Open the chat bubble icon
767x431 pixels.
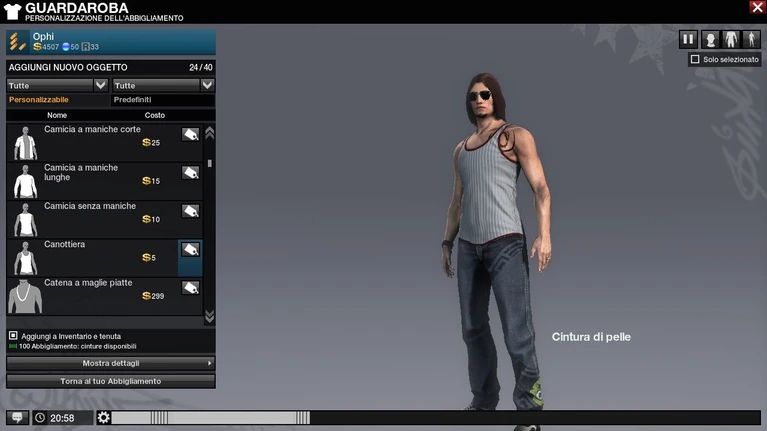click(x=17, y=418)
